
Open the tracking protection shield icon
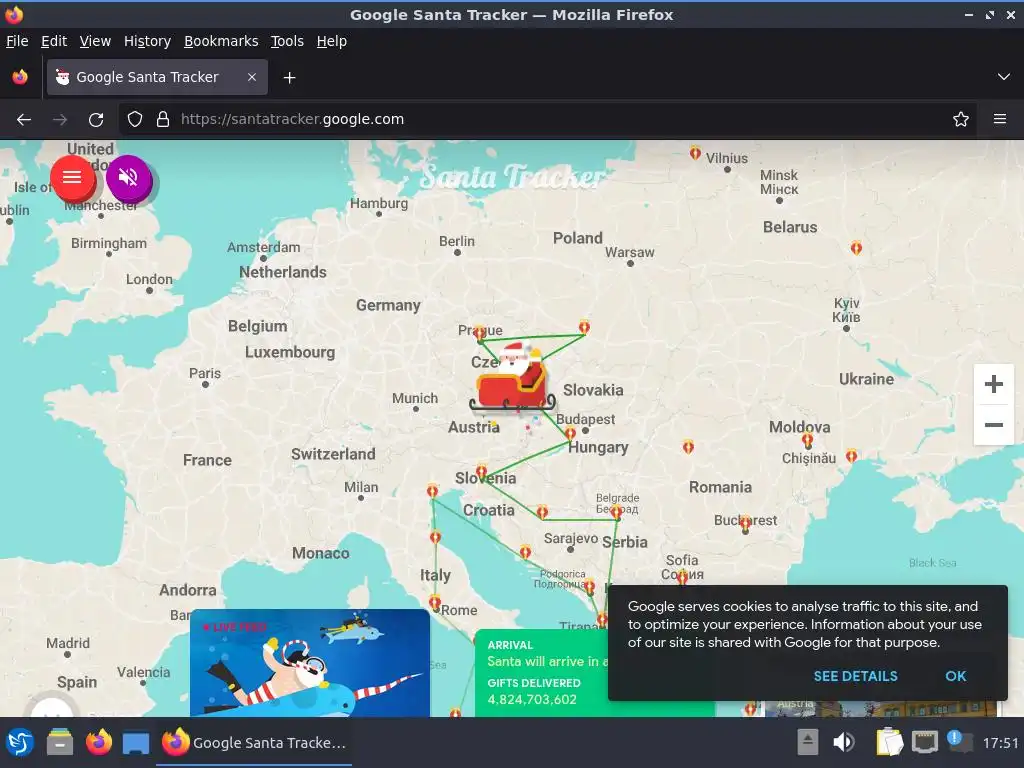135,120
